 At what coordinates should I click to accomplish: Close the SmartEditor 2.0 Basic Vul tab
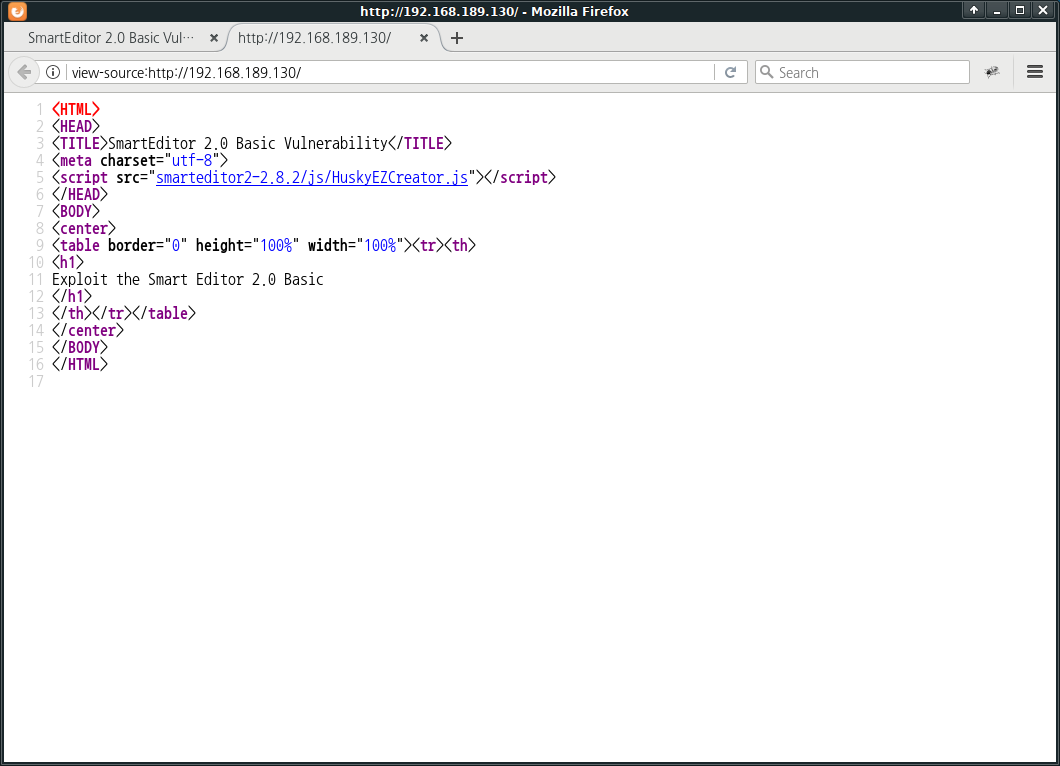[x=214, y=38]
